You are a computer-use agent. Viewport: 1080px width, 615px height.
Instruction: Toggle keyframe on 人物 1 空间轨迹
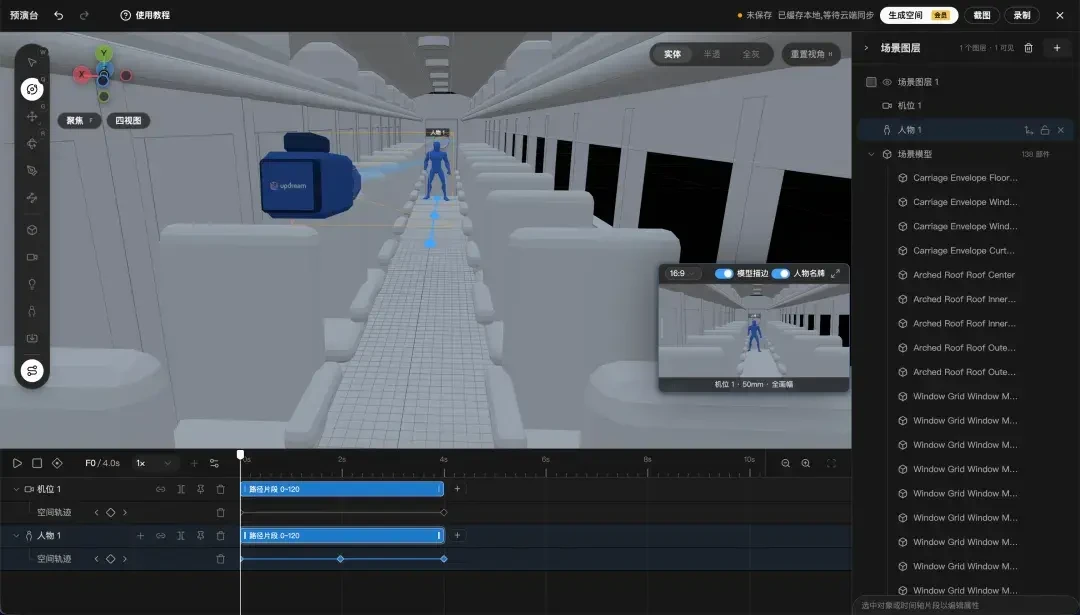click(110, 559)
